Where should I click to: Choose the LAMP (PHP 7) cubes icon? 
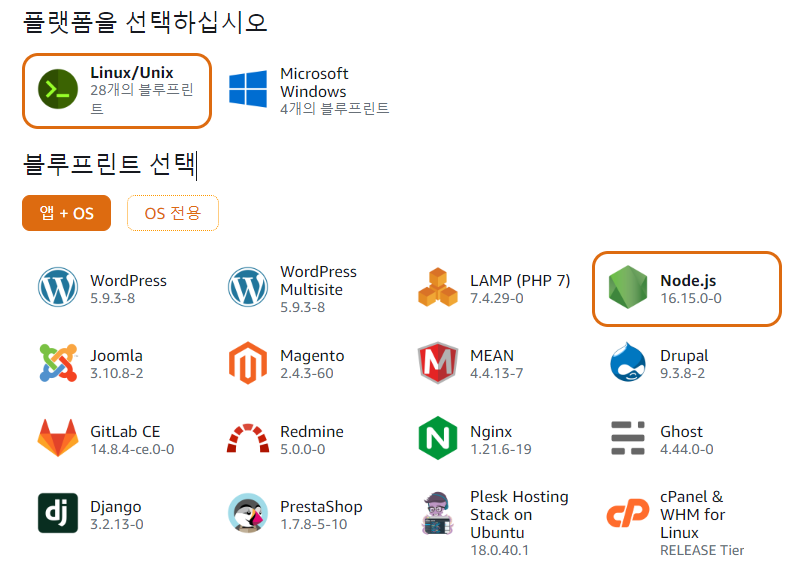(x=438, y=287)
